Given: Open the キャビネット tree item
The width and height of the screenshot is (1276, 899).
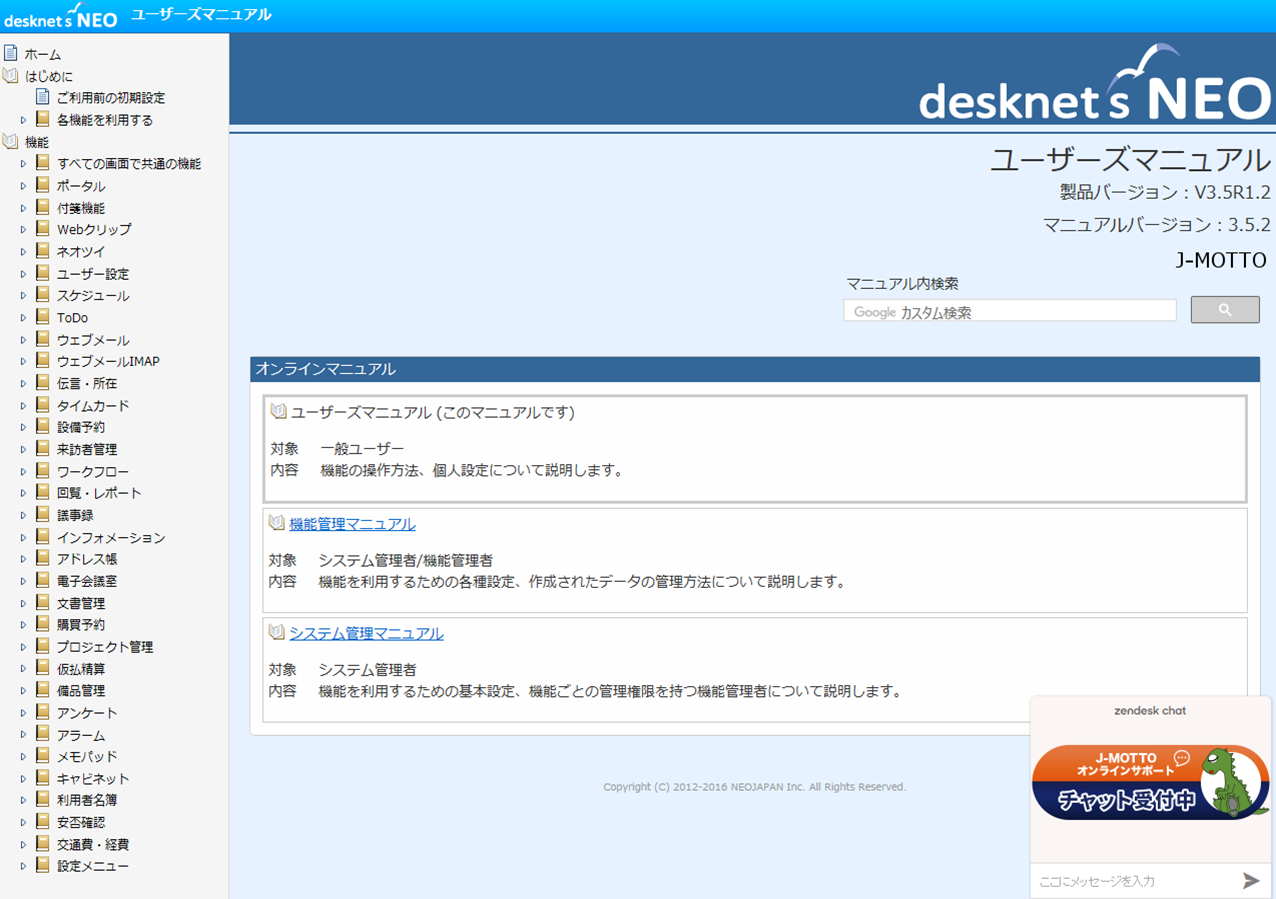Looking at the screenshot, I should 93,779.
